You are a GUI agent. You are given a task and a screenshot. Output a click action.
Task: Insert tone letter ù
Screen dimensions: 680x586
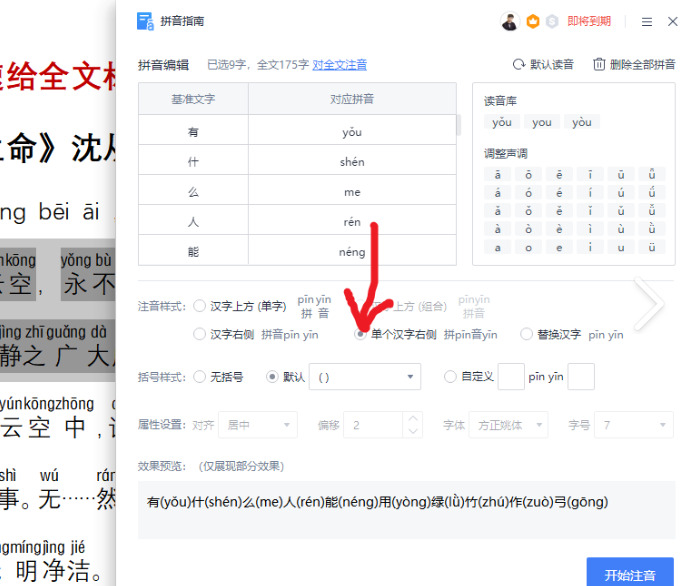click(621, 229)
